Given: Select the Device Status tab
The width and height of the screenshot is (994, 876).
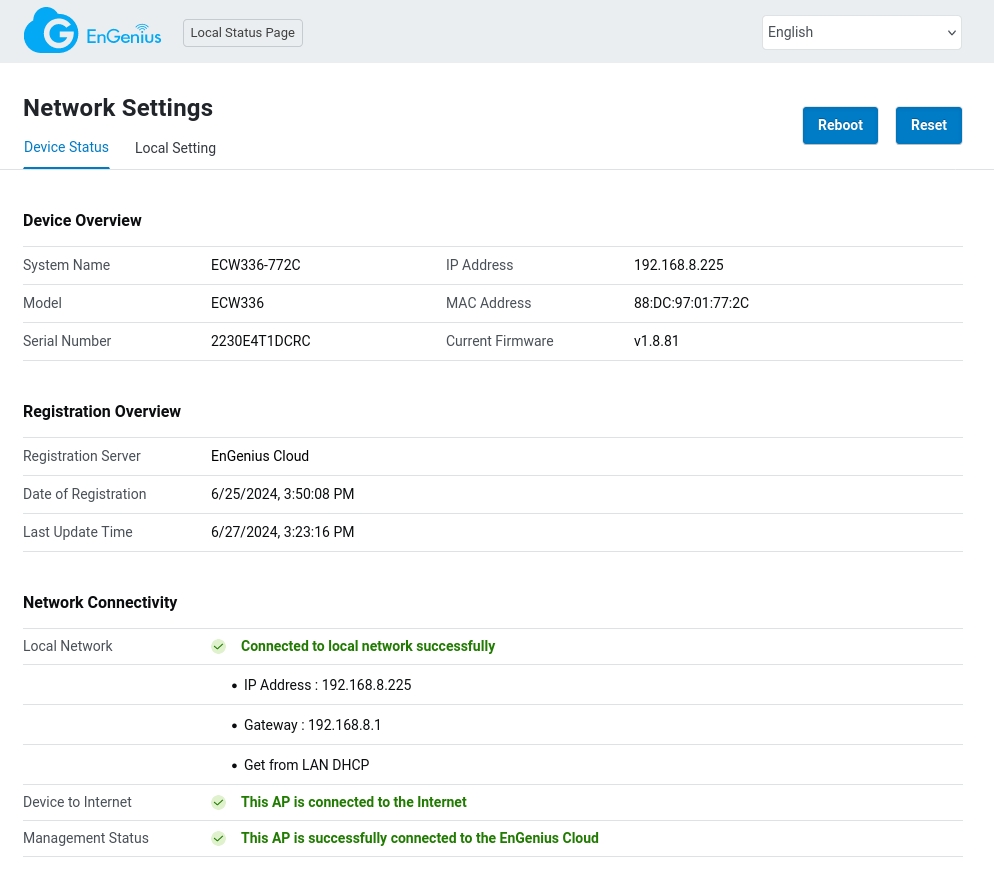Looking at the screenshot, I should pyautogui.click(x=66, y=148).
